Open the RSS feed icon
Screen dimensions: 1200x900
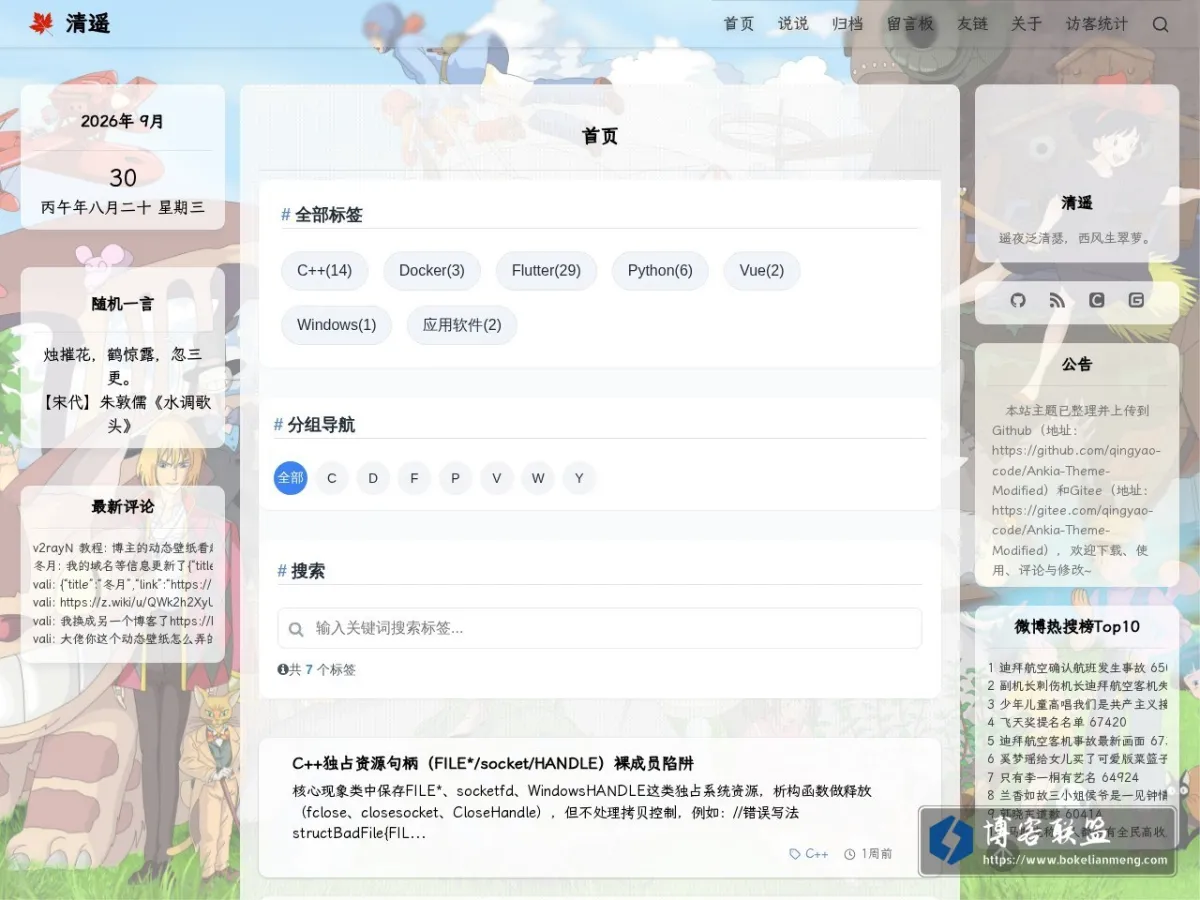1057,300
